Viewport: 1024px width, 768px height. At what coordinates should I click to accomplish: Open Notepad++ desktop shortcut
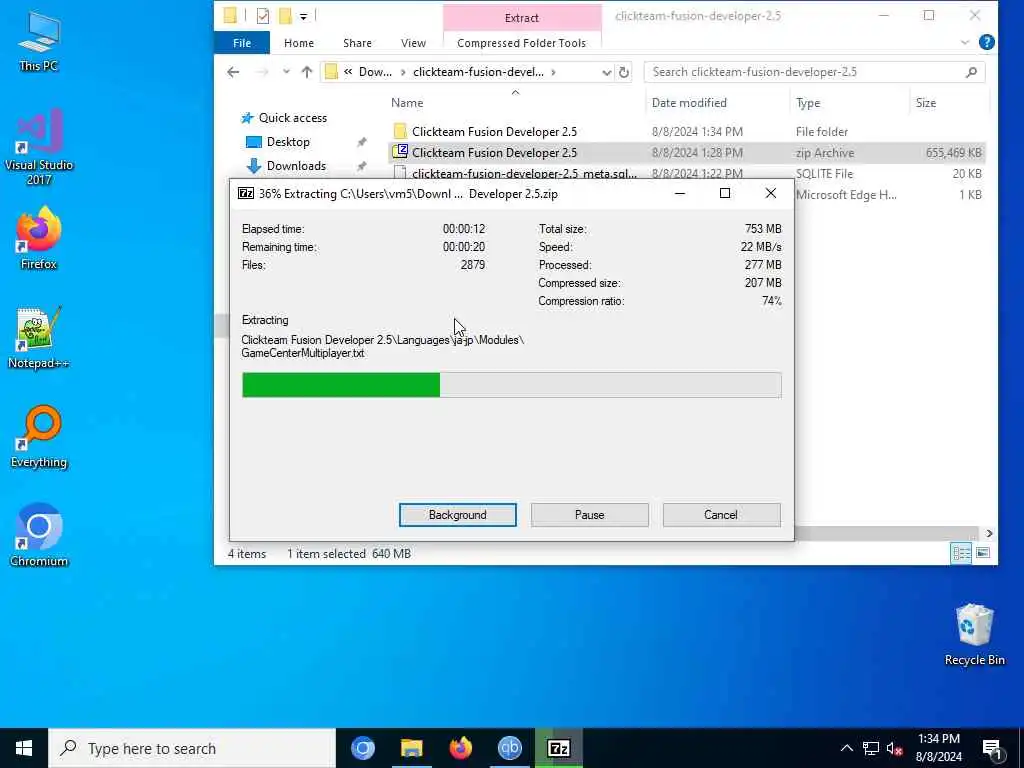(39, 338)
